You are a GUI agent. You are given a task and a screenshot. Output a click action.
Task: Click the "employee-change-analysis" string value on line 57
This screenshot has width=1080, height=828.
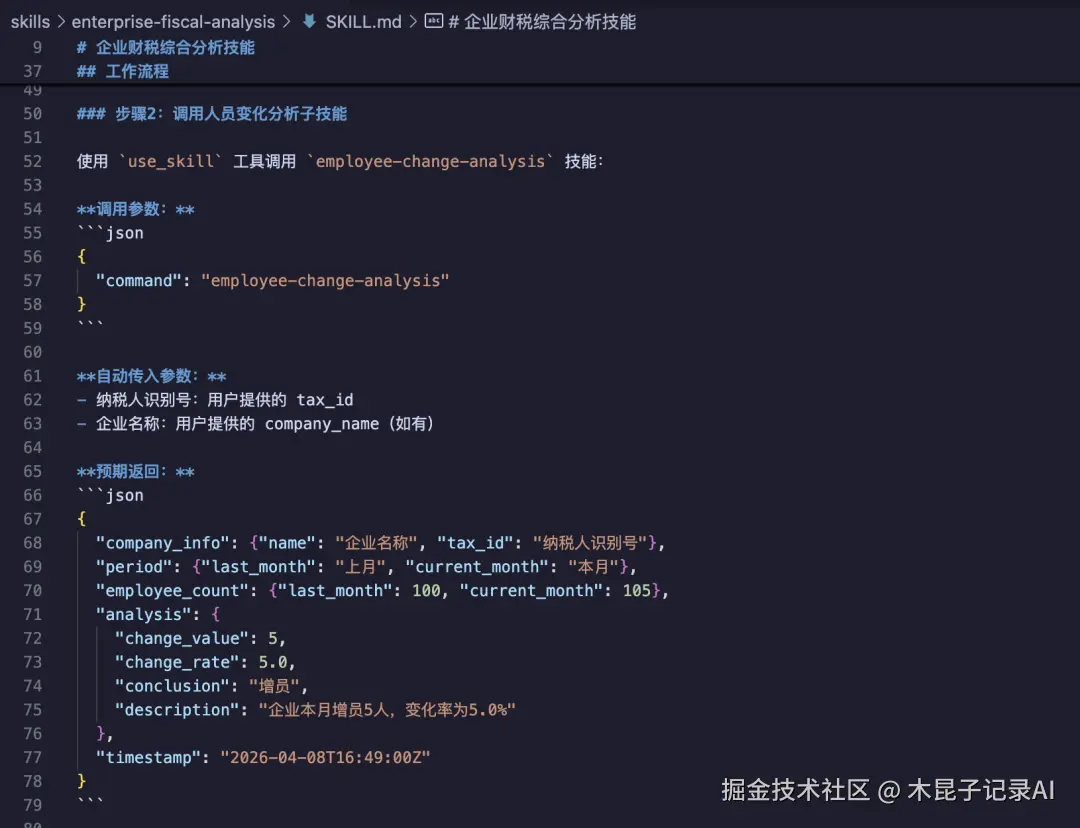pyautogui.click(x=325, y=280)
